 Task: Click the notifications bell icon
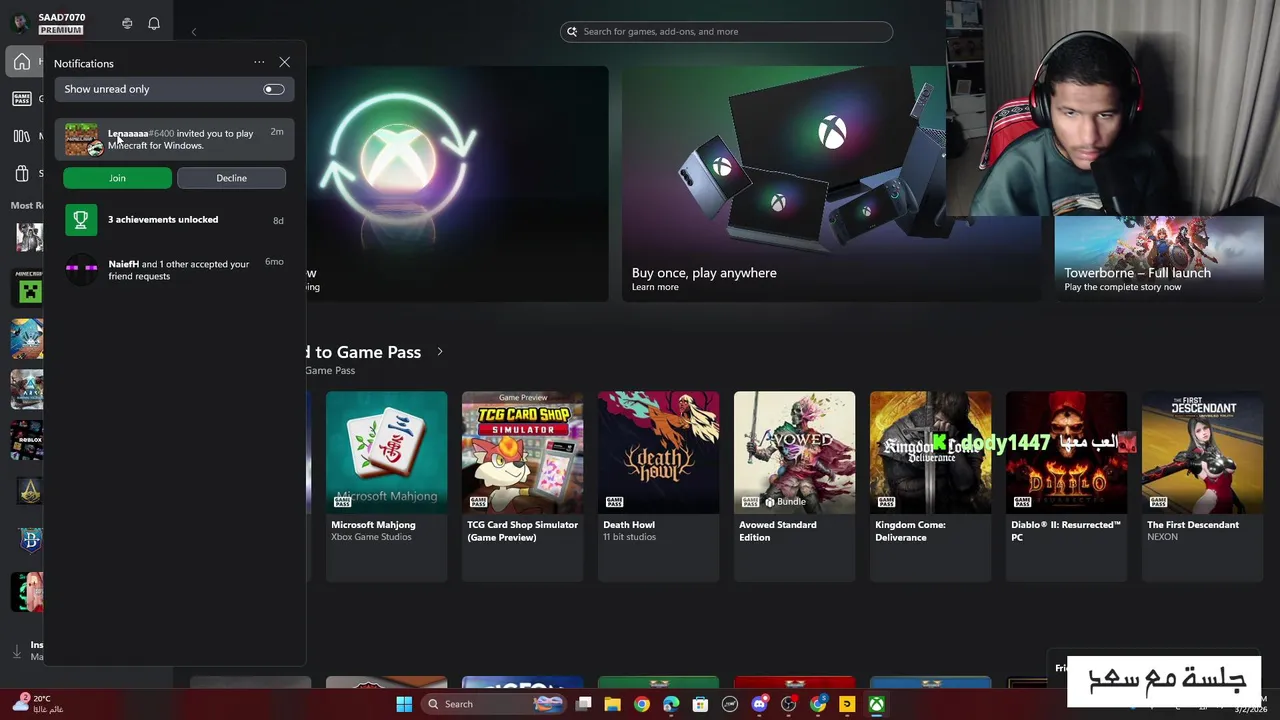pos(154,23)
